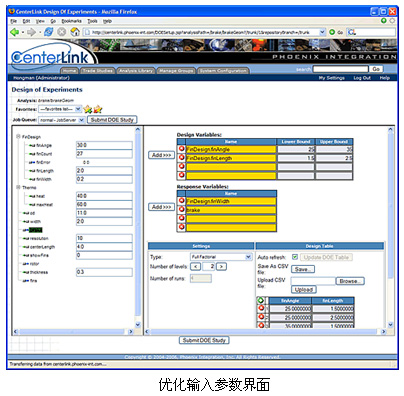Screen dimensions: 404x396
Task: Click Add button for Design Variables
Action: pyautogui.click(x=161, y=155)
